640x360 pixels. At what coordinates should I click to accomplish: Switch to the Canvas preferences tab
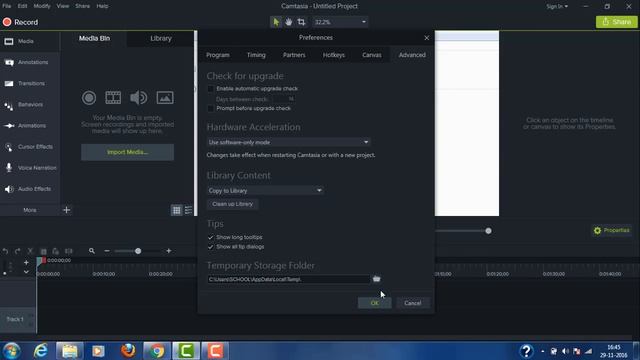coord(371,55)
